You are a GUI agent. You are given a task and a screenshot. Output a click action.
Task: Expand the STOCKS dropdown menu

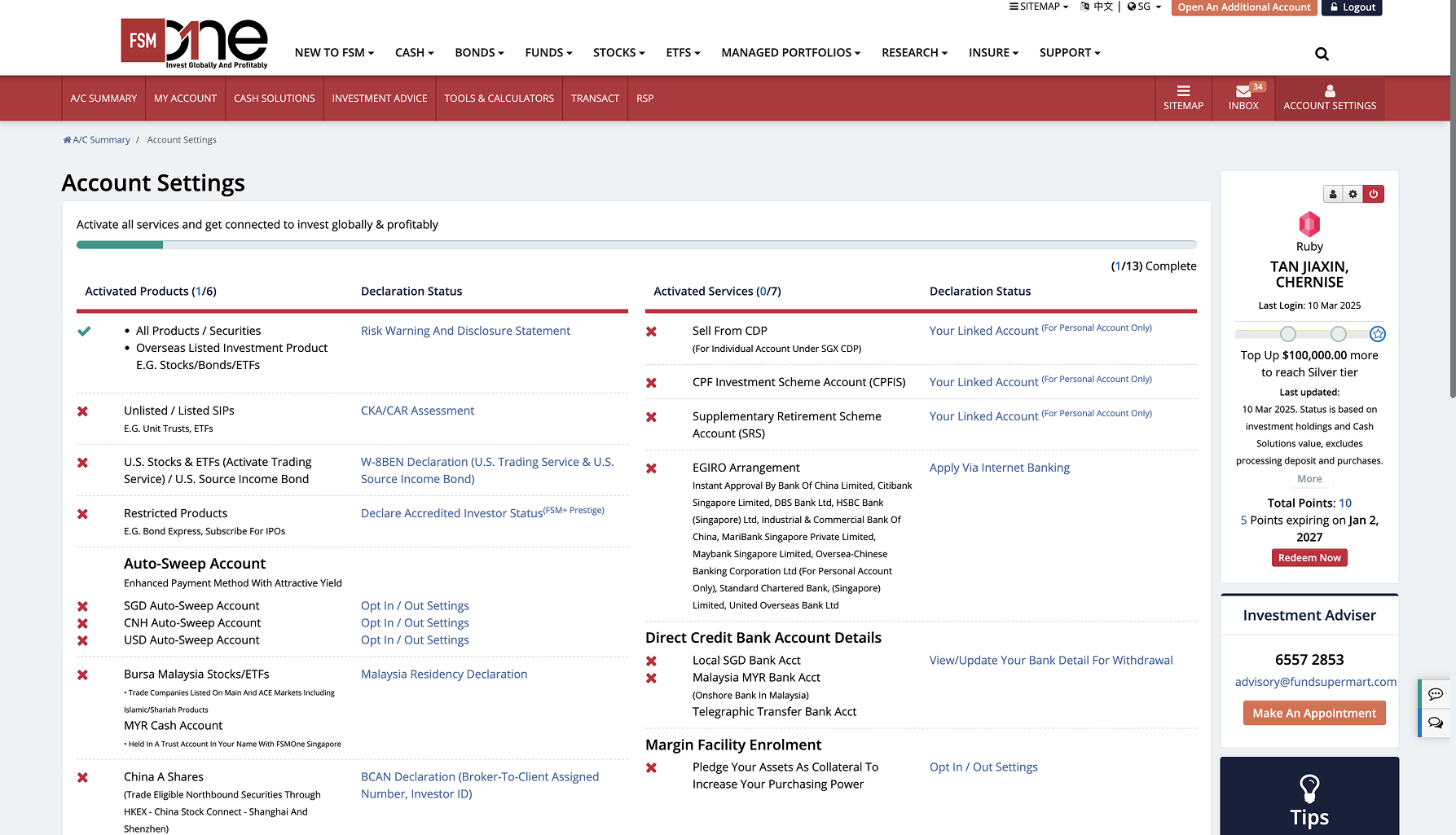pyautogui.click(x=618, y=52)
